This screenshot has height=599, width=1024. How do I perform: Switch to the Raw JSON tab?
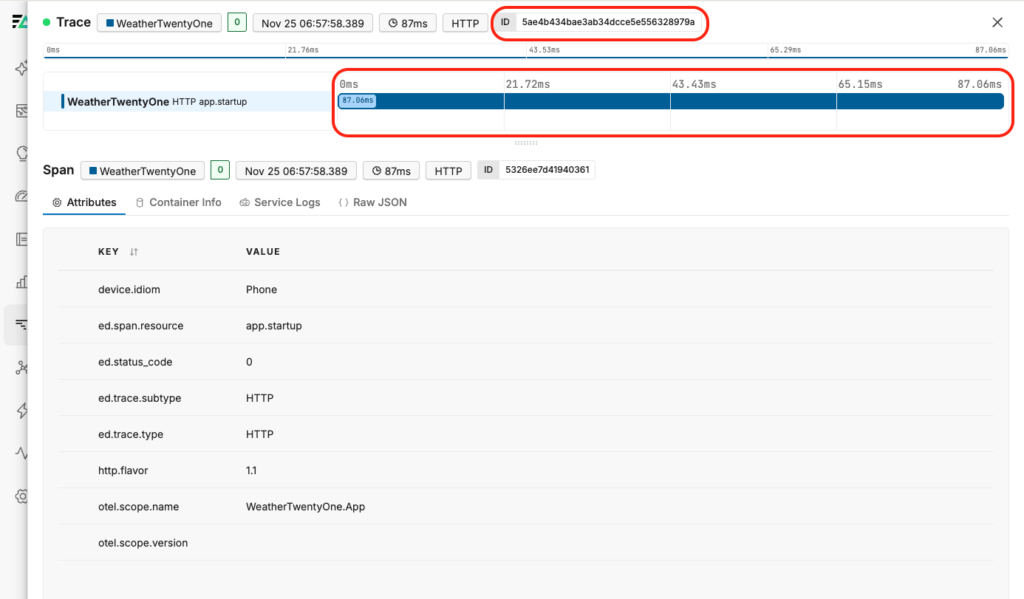coord(373,202)
